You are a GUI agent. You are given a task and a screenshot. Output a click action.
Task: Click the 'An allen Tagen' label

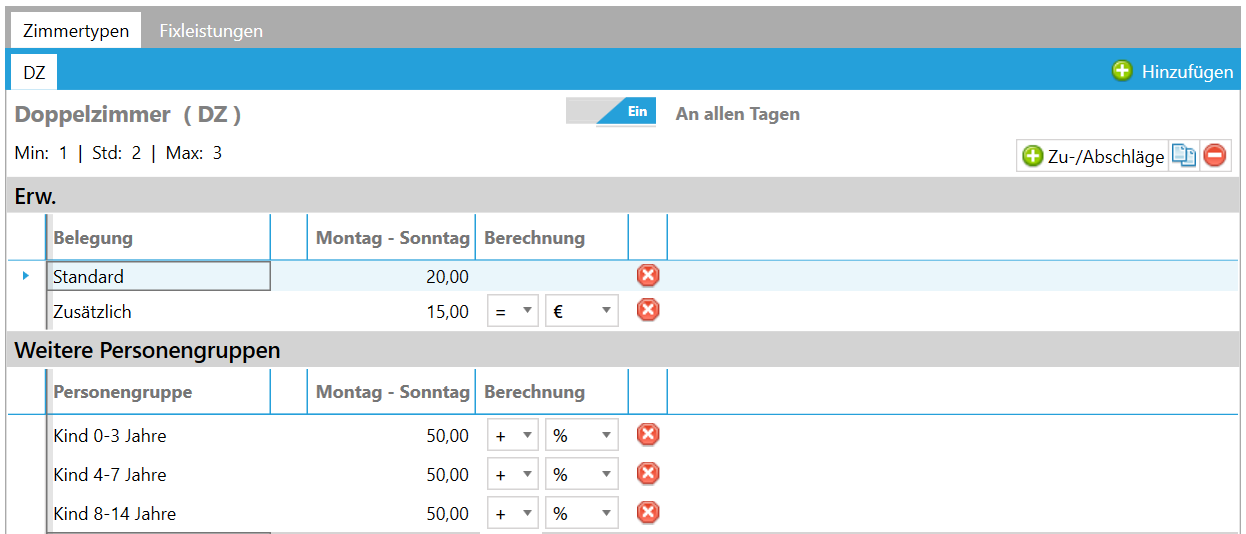pos(738,114)
